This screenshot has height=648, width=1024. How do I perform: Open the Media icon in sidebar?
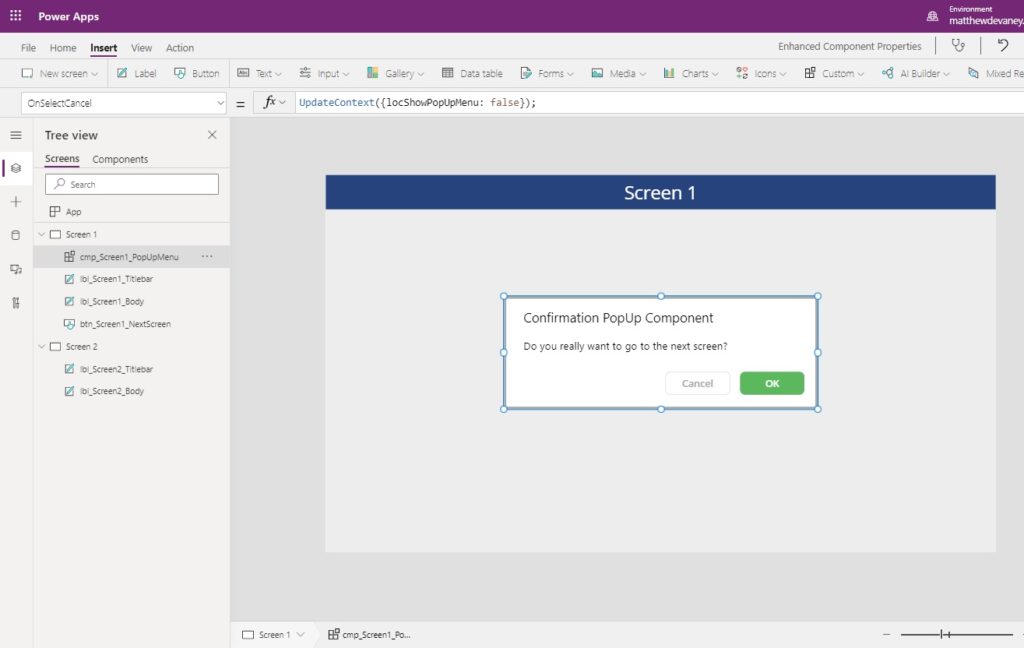click(x=16, y=269)
